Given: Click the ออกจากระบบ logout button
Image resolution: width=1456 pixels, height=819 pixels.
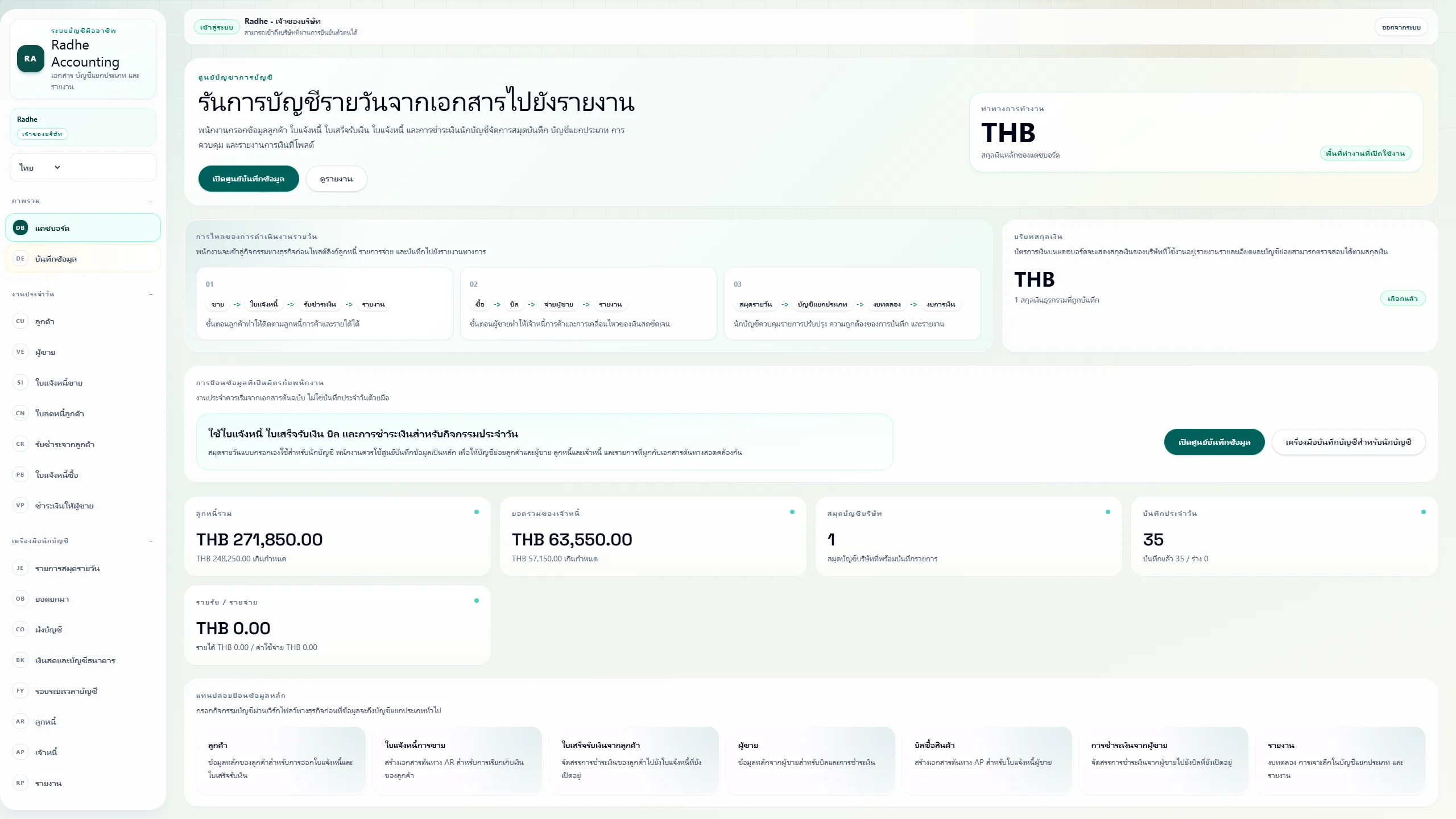Looking at the screenshot, I should coord(1401,27).
